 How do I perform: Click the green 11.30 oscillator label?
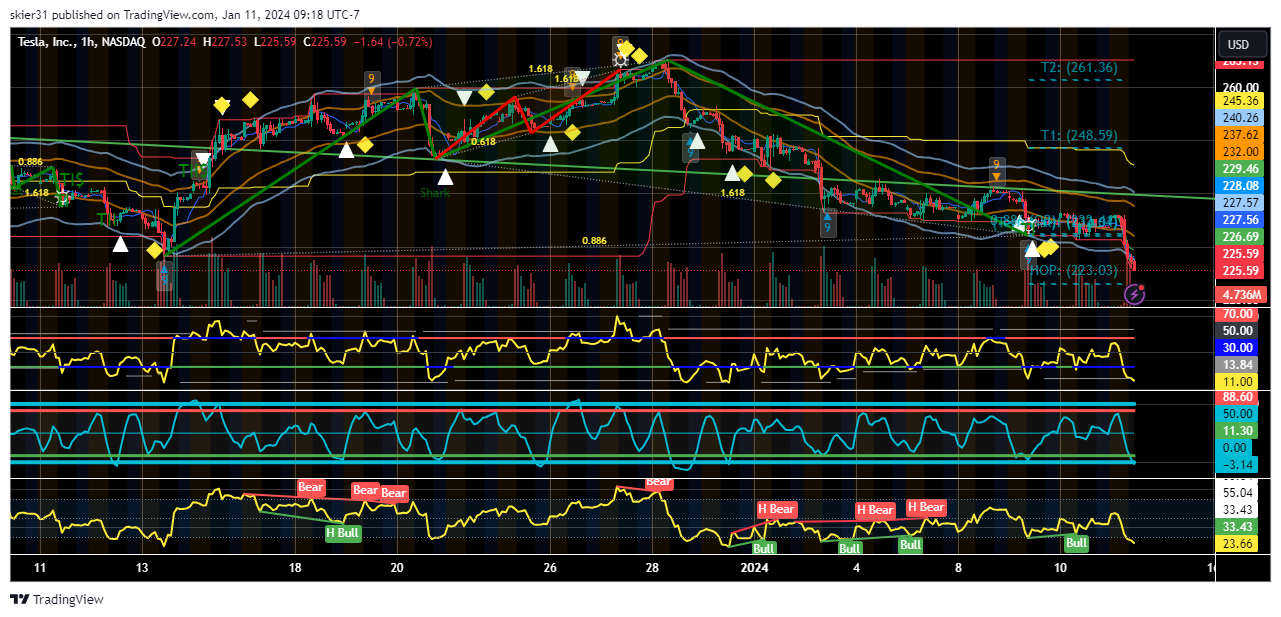point(1238,431)
